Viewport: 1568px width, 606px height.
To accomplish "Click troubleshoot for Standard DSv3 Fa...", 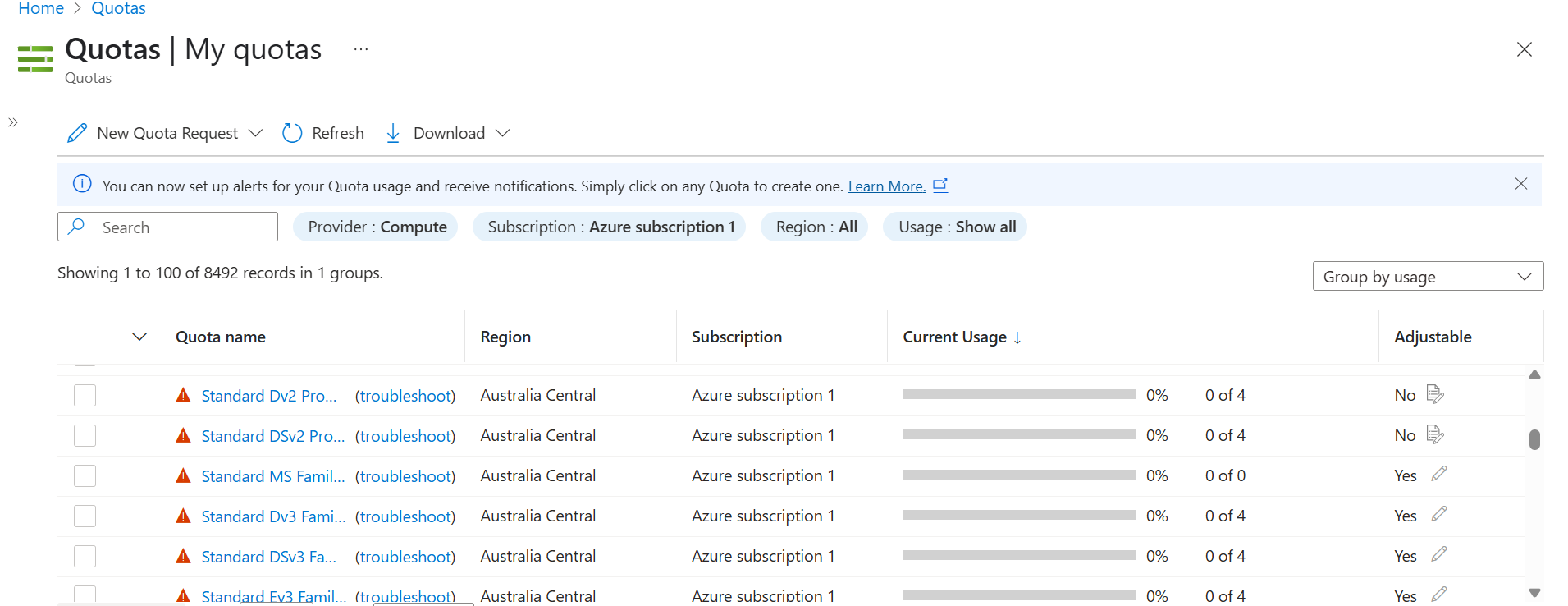I will pyautogui.click(x=405, y=557).
